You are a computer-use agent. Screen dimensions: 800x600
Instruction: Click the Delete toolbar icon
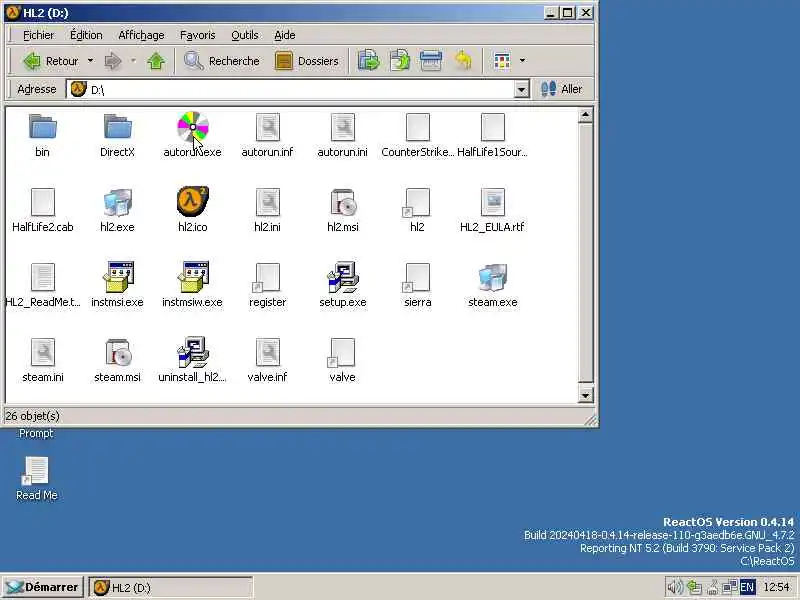coord(431,61)
